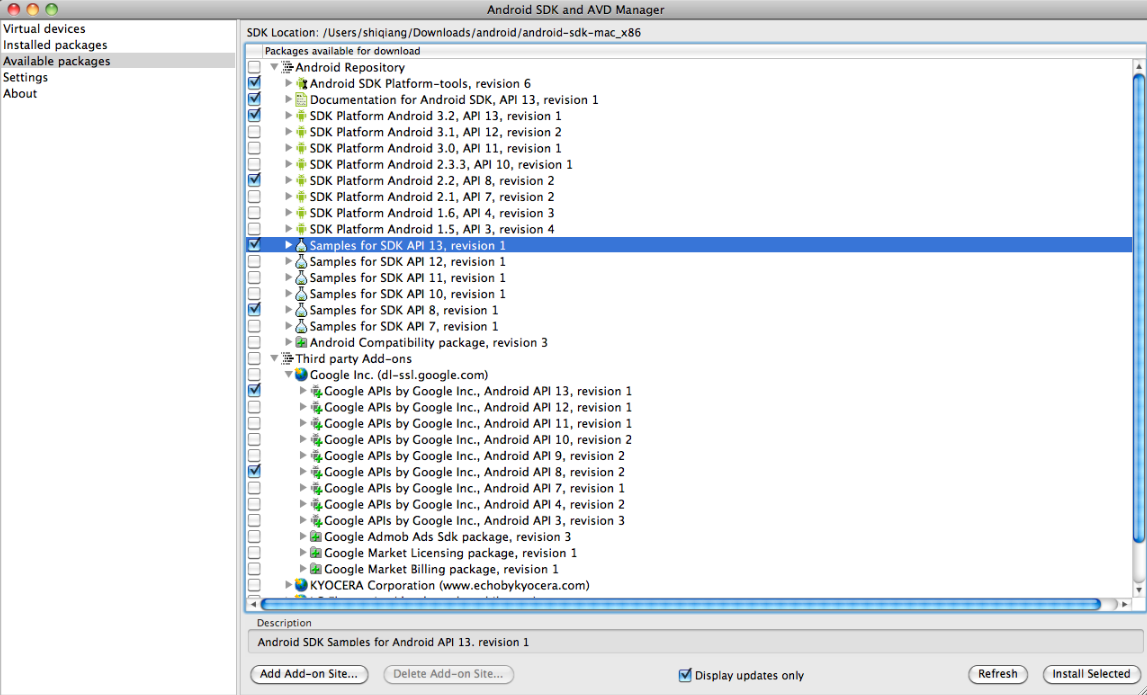This screenshot has width=1147, height=695.
Task: Click the flask icon for Samples API 8
Action: click(x=301, y=309)
